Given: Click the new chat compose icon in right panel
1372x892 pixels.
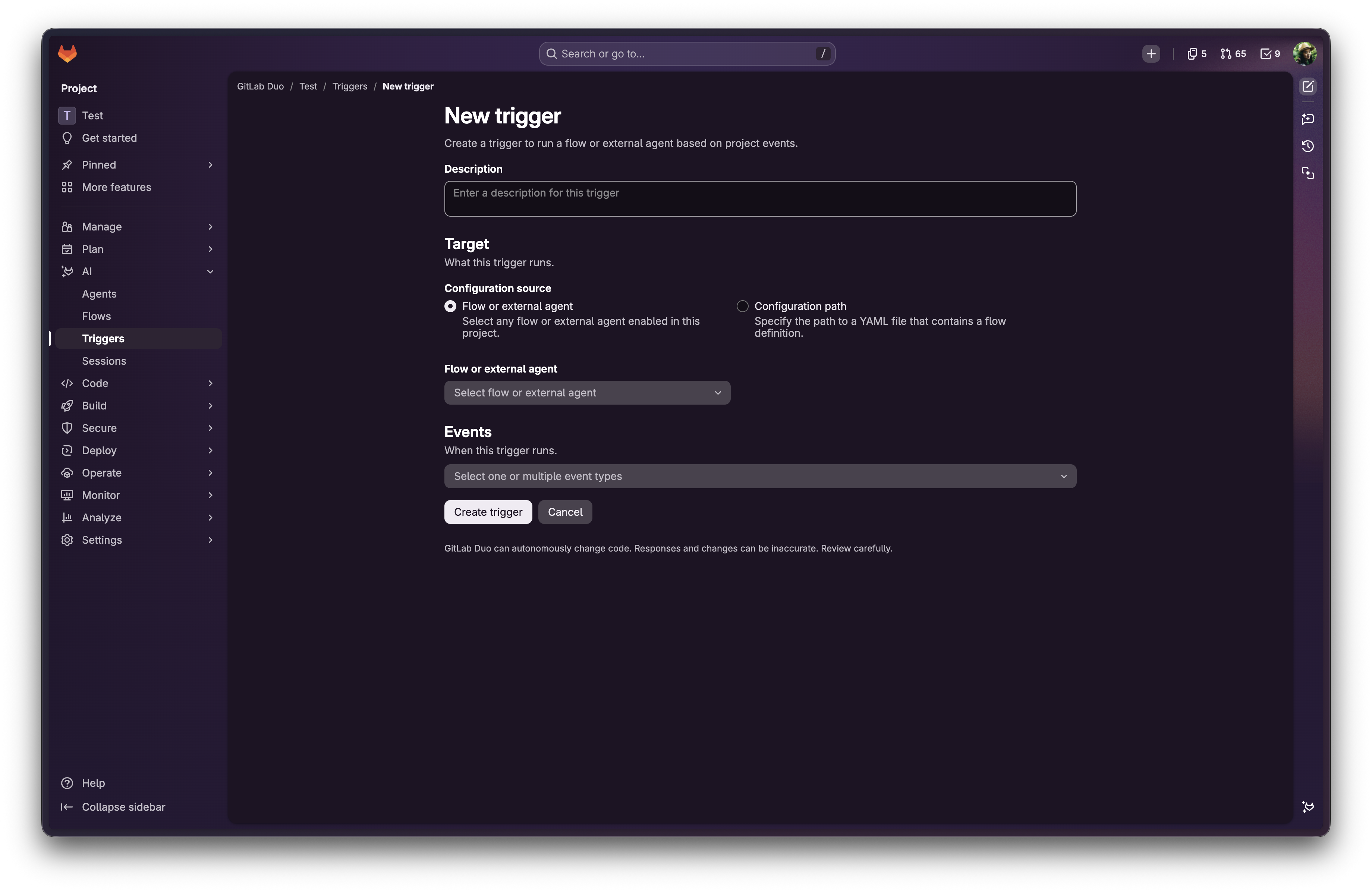Looking at the screenshot, I should [1308, 87].
